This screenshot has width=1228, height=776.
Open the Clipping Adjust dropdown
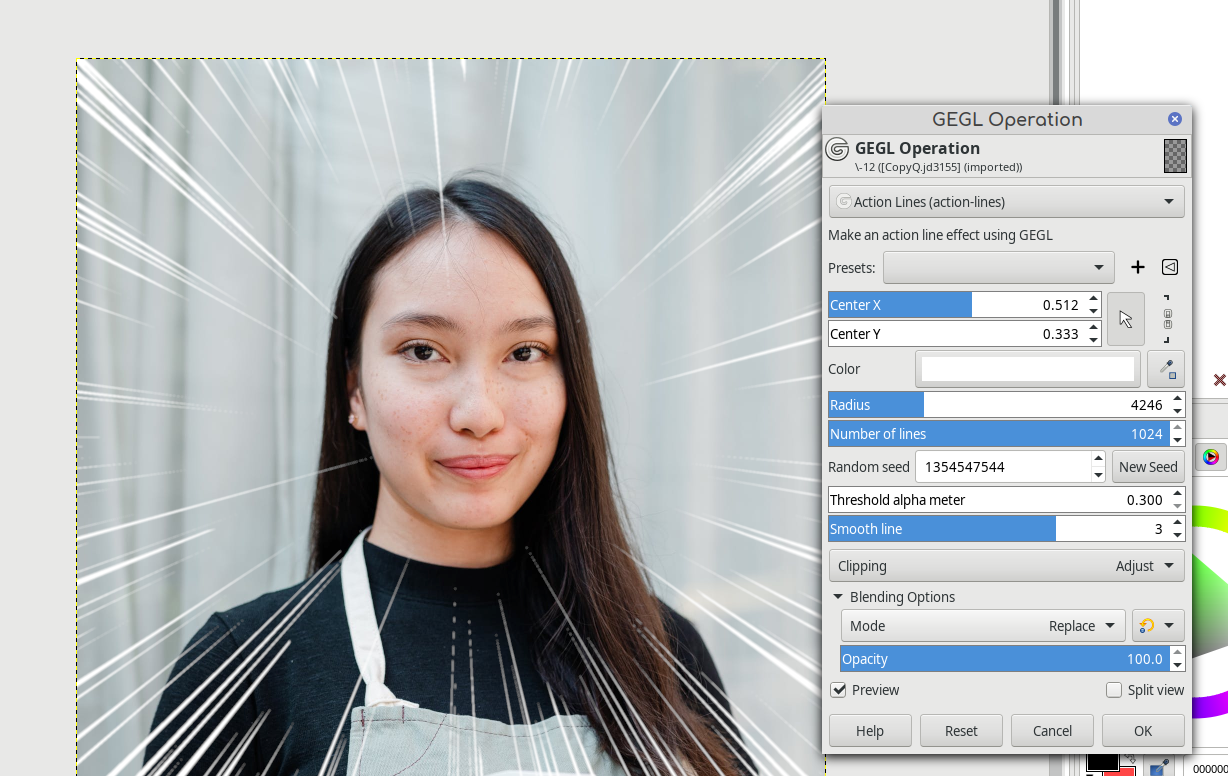coord(1007,566)
